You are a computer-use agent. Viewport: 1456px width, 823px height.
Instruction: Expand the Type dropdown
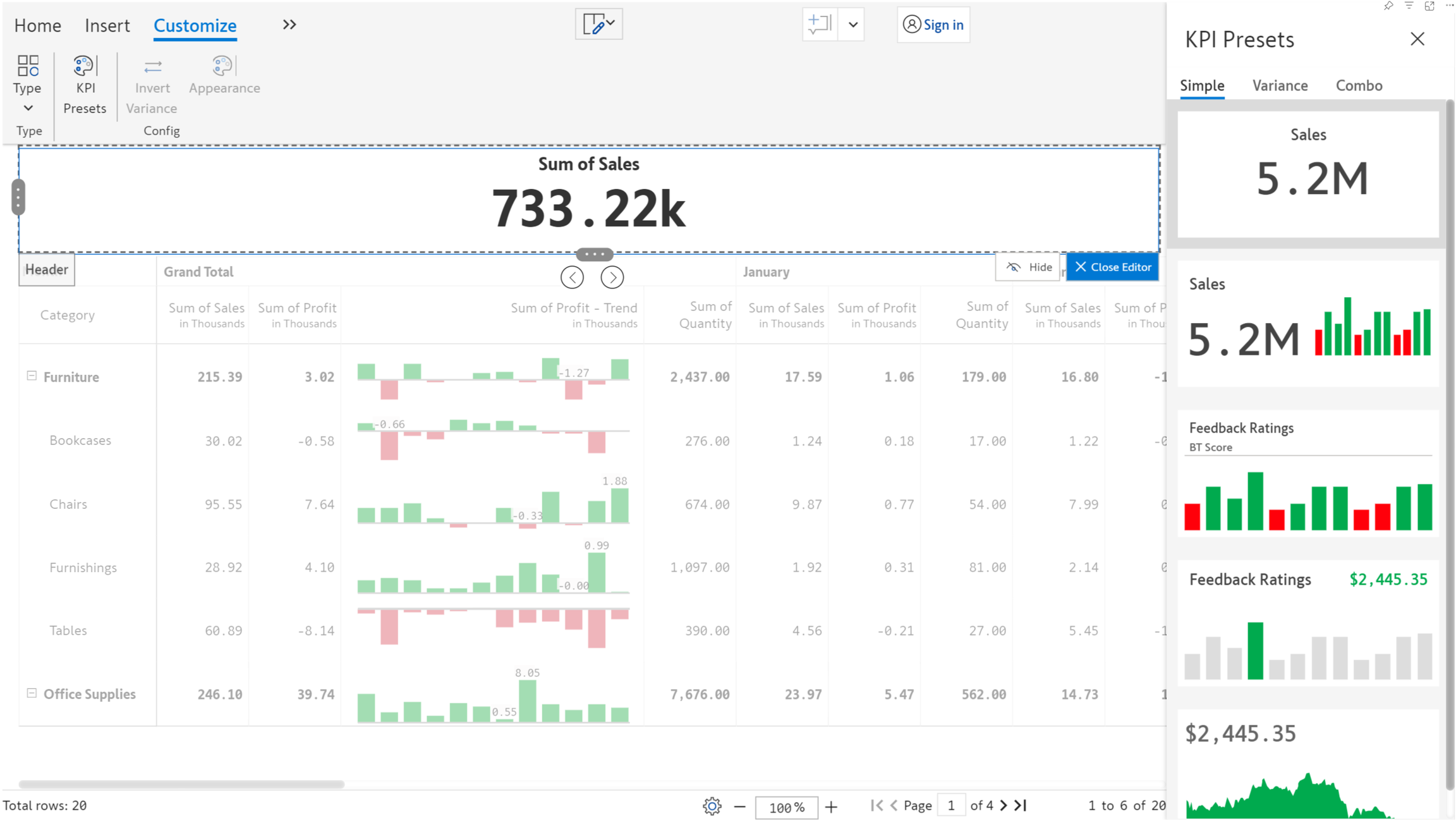pyautogui.click(x=28, y=108)
